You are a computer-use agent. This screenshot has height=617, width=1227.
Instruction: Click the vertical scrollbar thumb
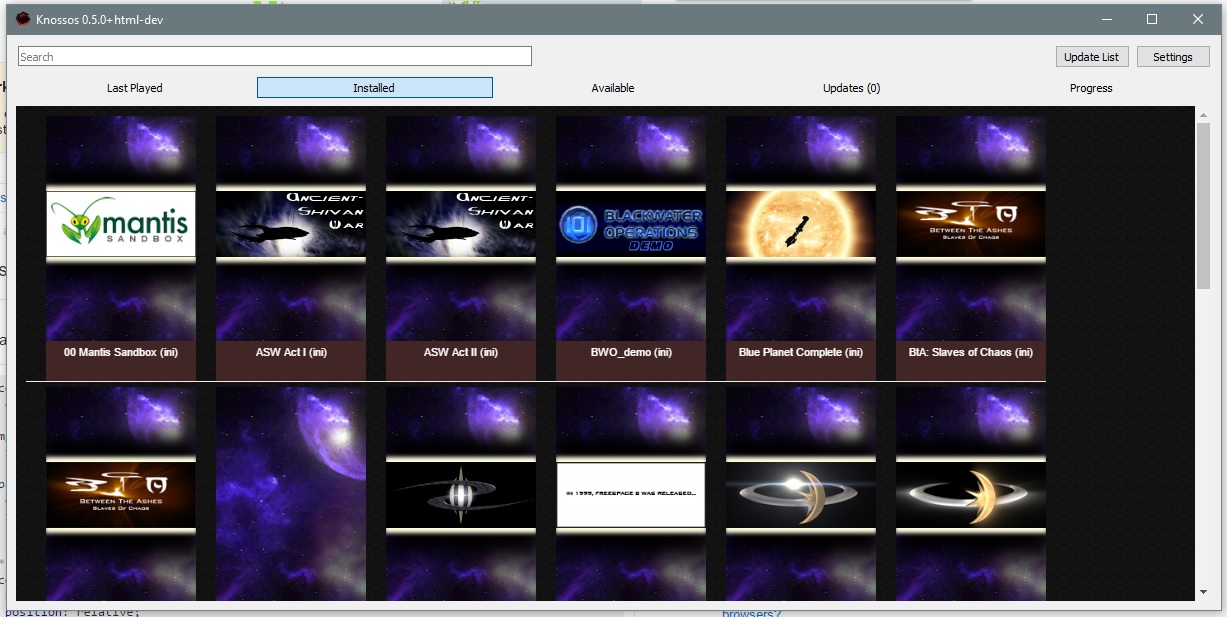pos(1203,207)
